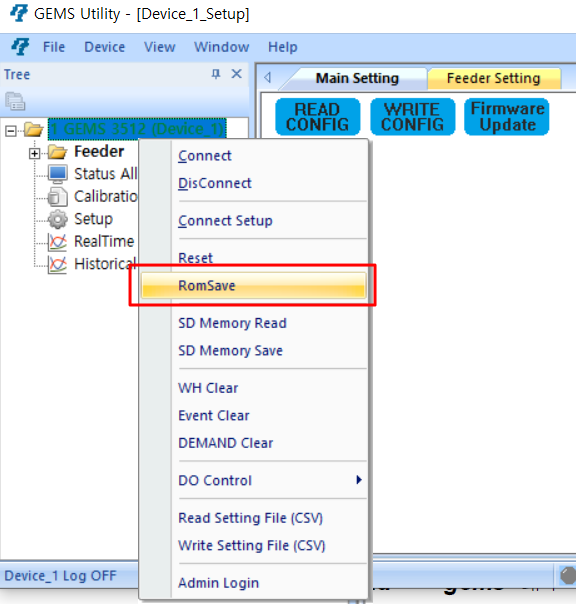
Task: Click the Status All monitor icon
Action: pos(58,174)
